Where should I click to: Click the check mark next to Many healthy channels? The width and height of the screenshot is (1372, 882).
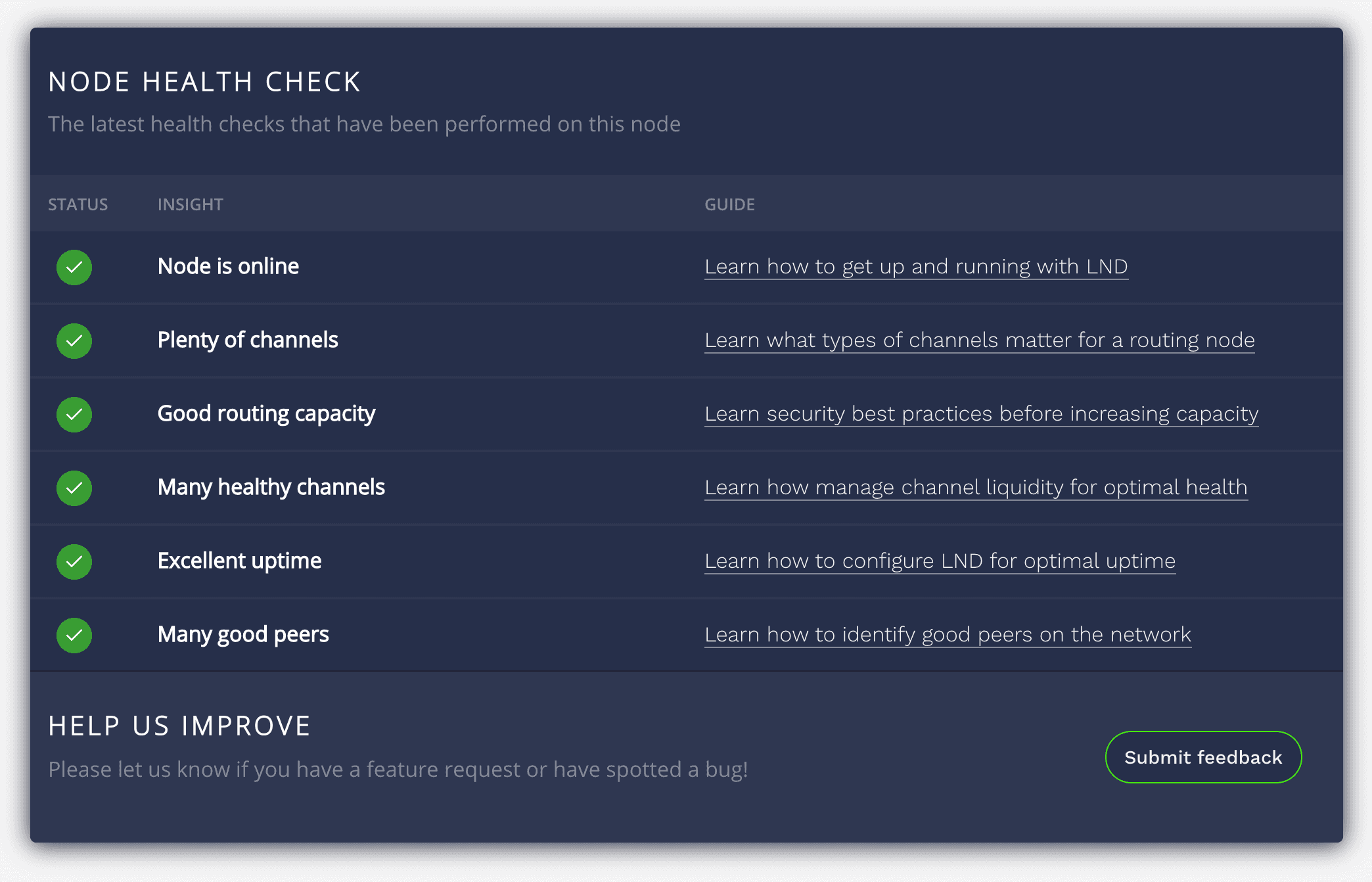click(74, 488)
